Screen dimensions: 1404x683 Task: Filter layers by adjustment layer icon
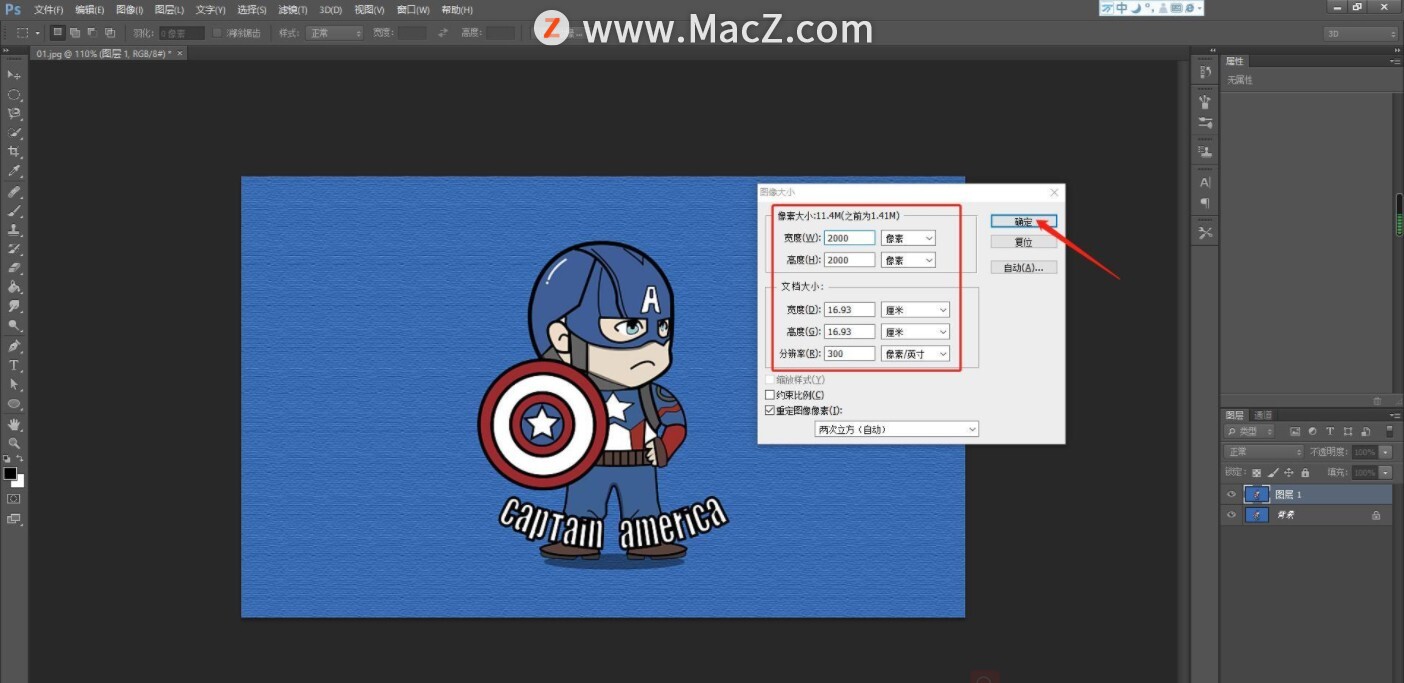(1312, 432)
